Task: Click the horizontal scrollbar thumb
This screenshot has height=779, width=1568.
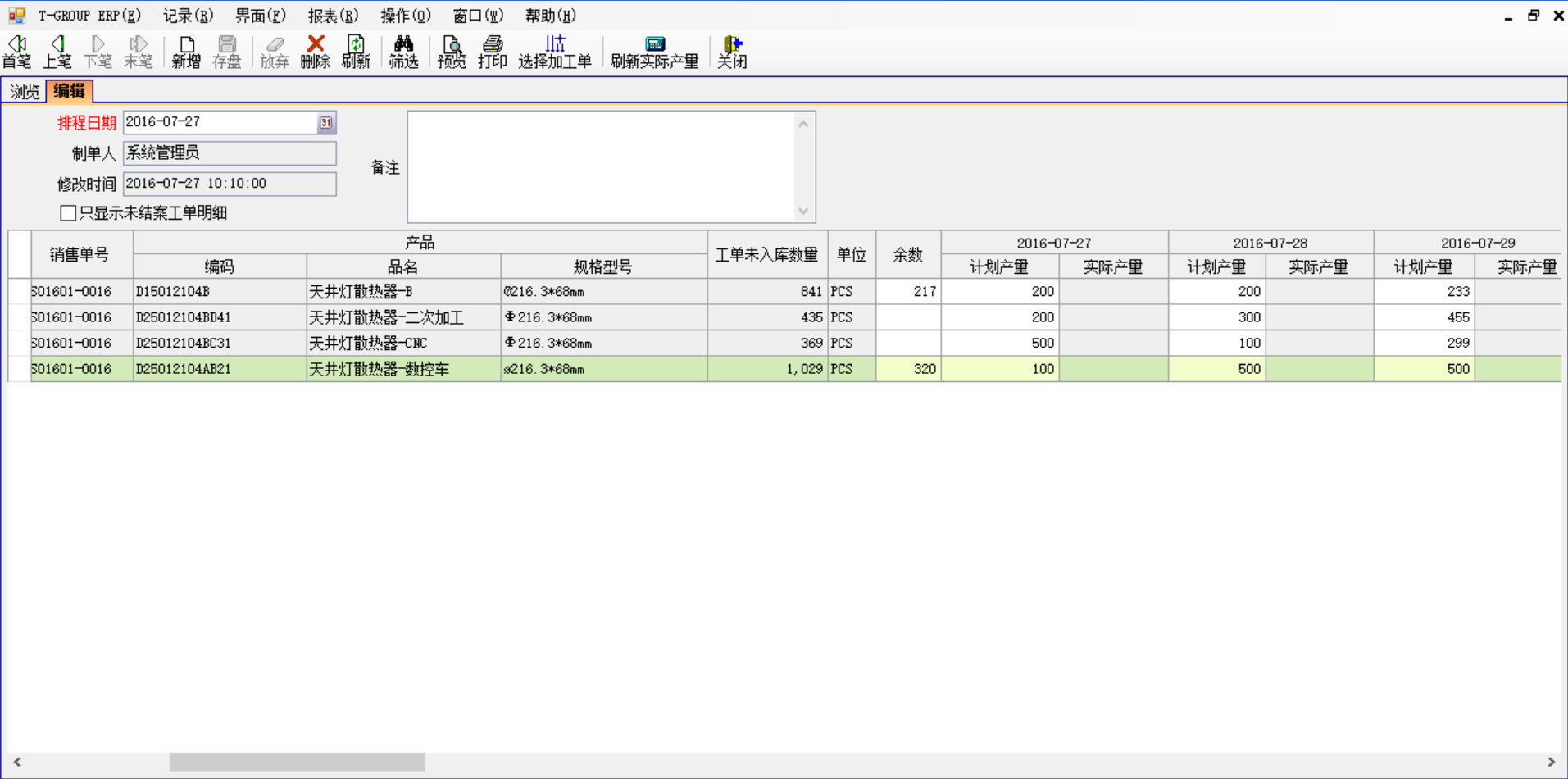Action: pos(298,762)
